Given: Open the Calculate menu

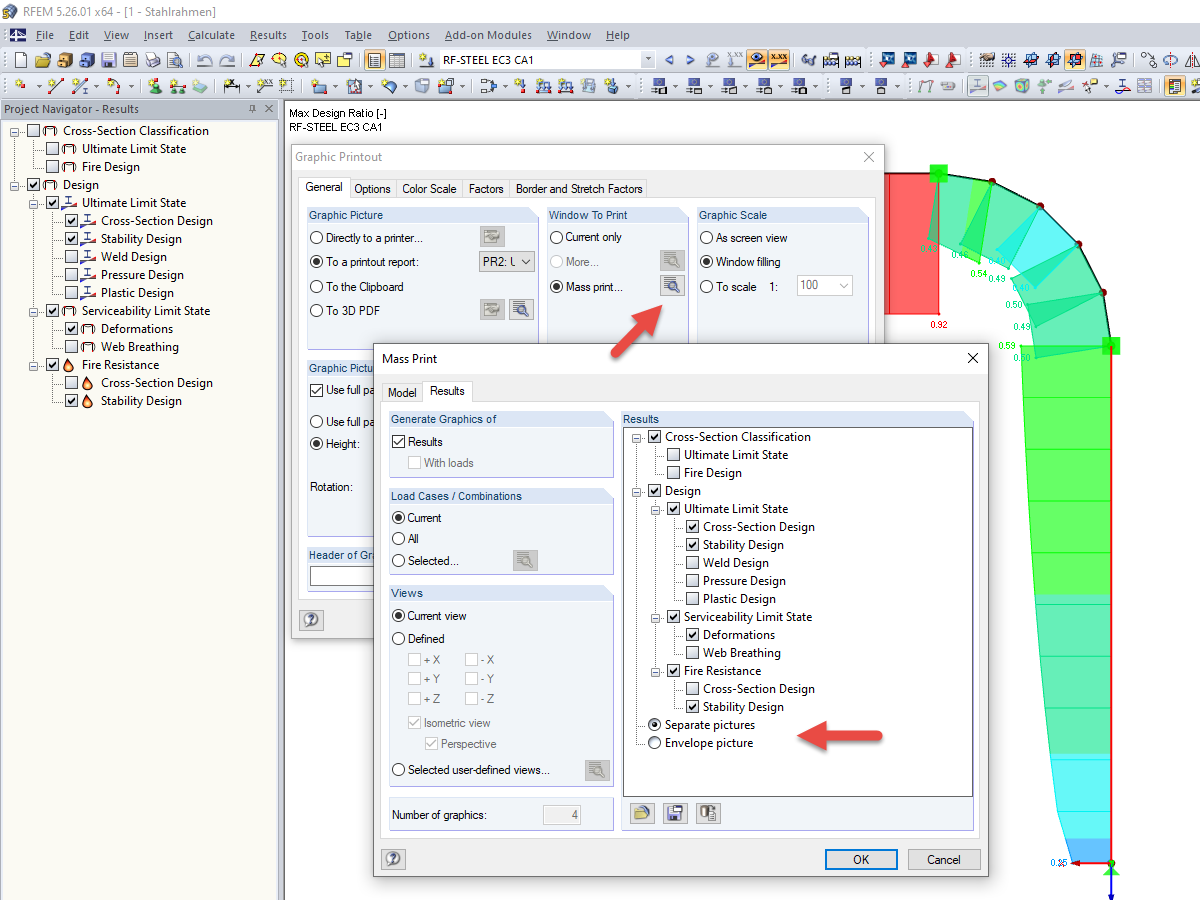Looking at the screenshot, I should click(211, 35).
